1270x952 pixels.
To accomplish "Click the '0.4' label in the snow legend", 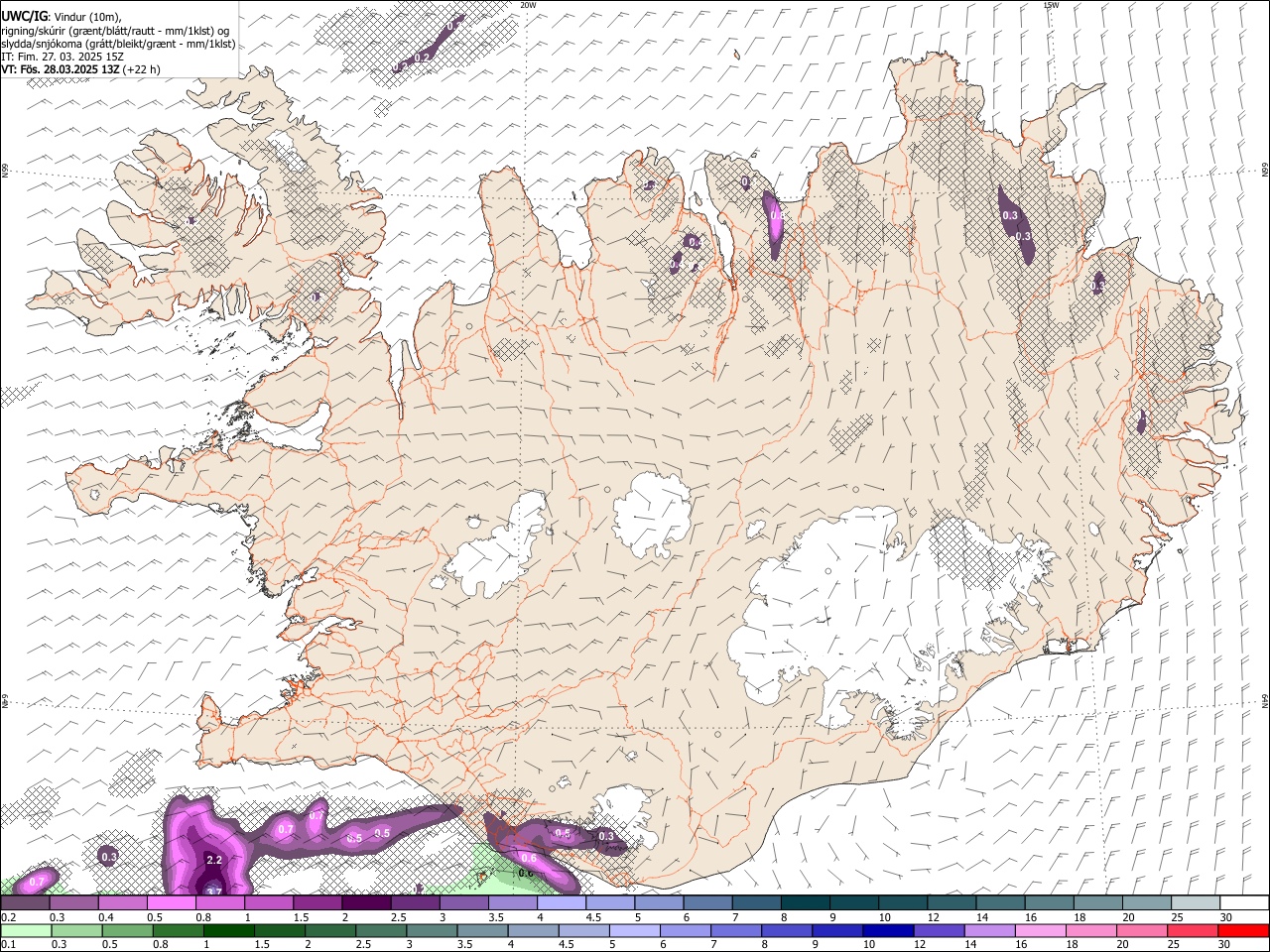I will point(105,917).
